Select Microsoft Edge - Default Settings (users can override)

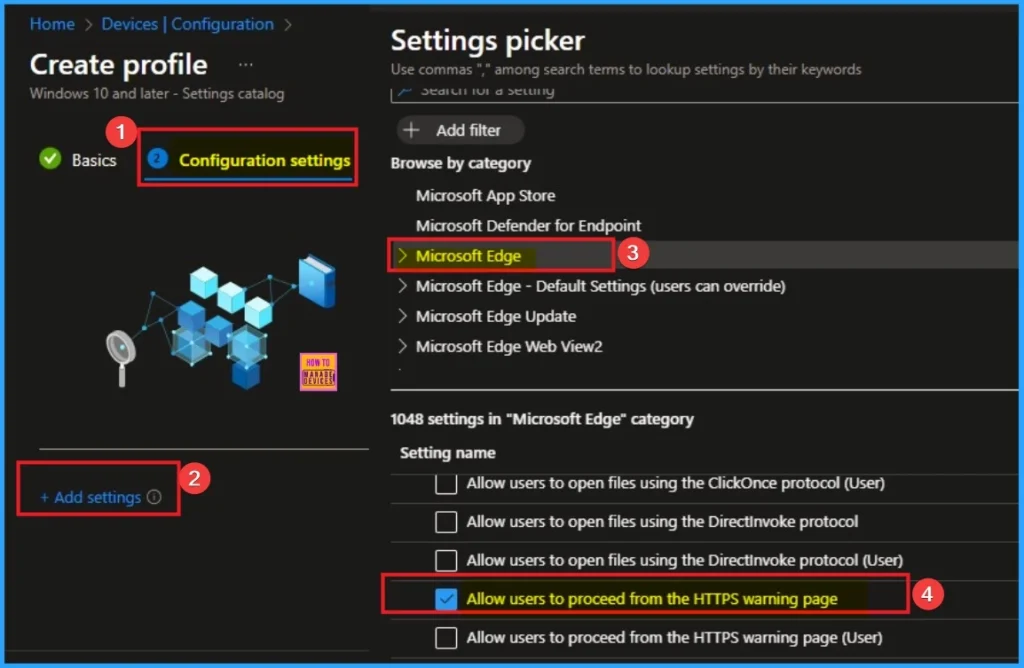pos(600,286)
